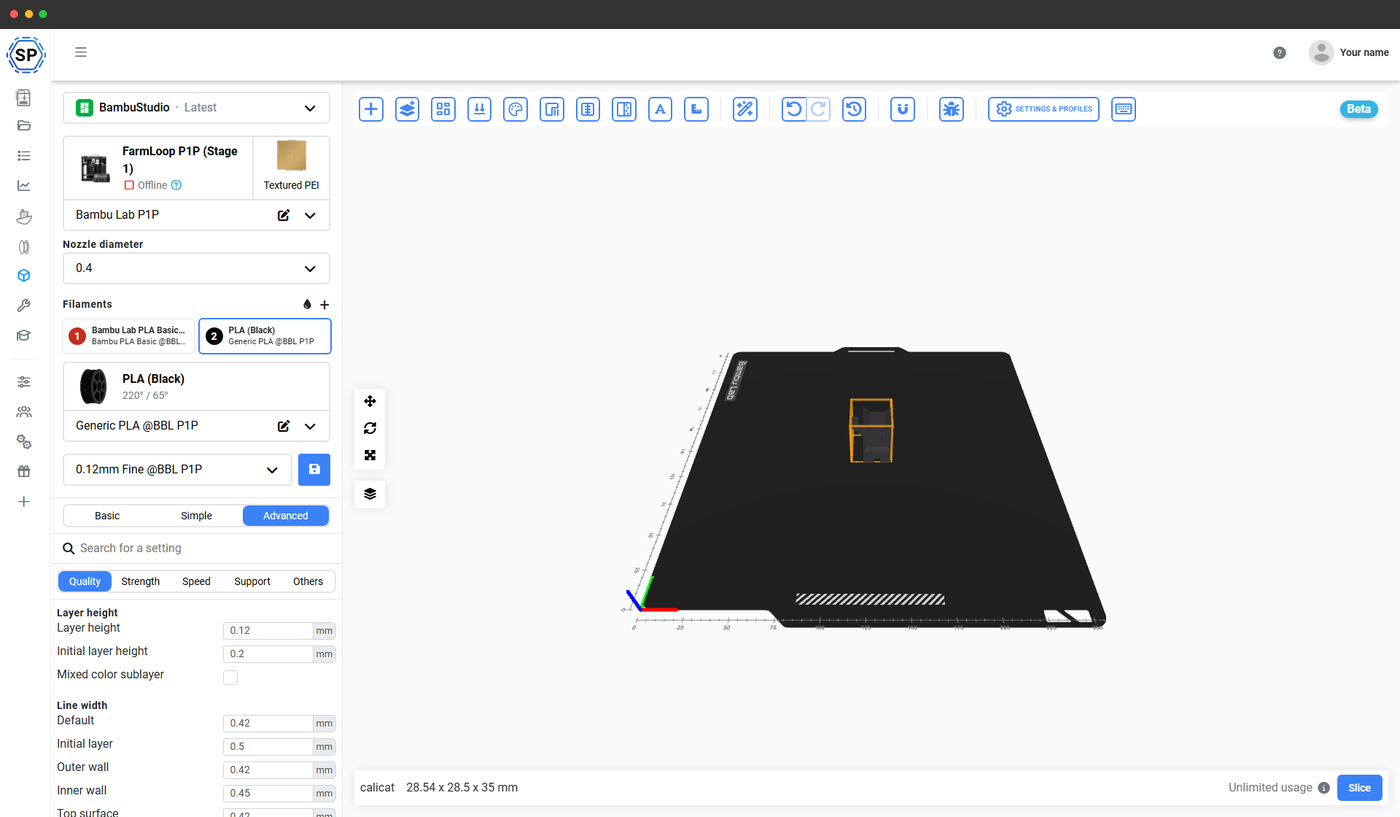Click the Initial layer height value field
Screen dimensions: 1400x817
(x=268, y=654)
